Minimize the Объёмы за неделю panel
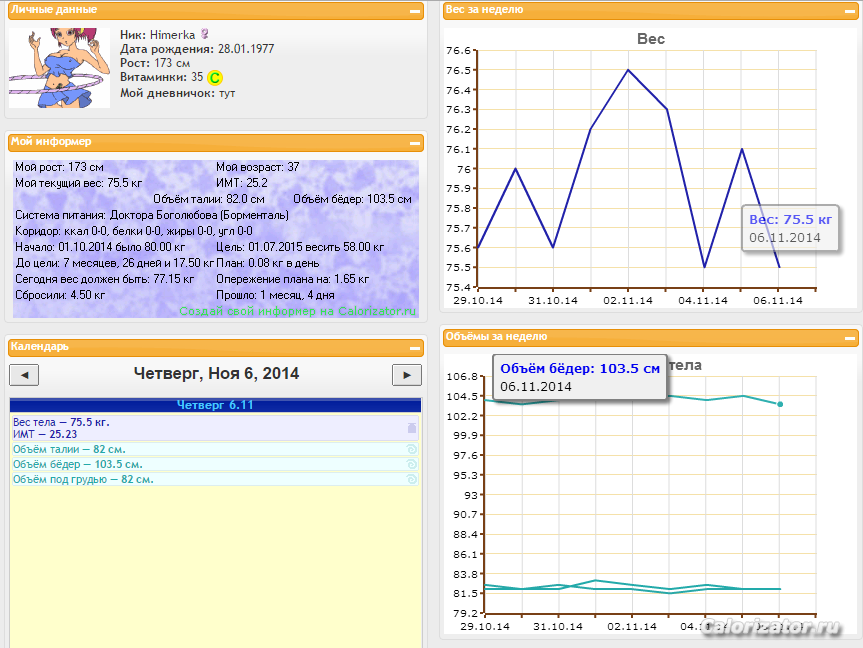Viewport: 863px width, 648px height. [x=850, y=337]
